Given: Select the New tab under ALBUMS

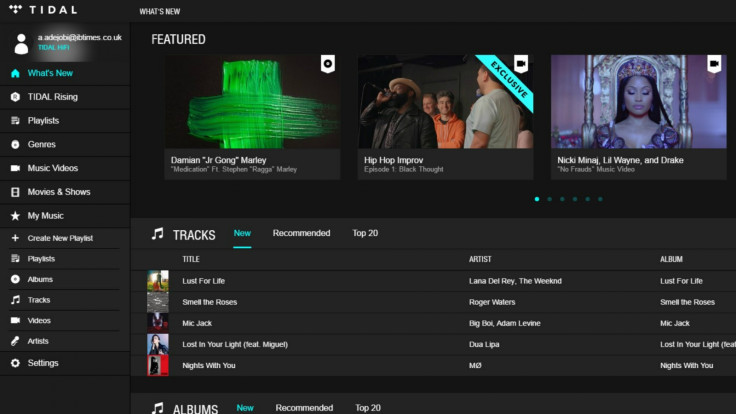Looking at the screenshot, I should click(x=245, y=408).
